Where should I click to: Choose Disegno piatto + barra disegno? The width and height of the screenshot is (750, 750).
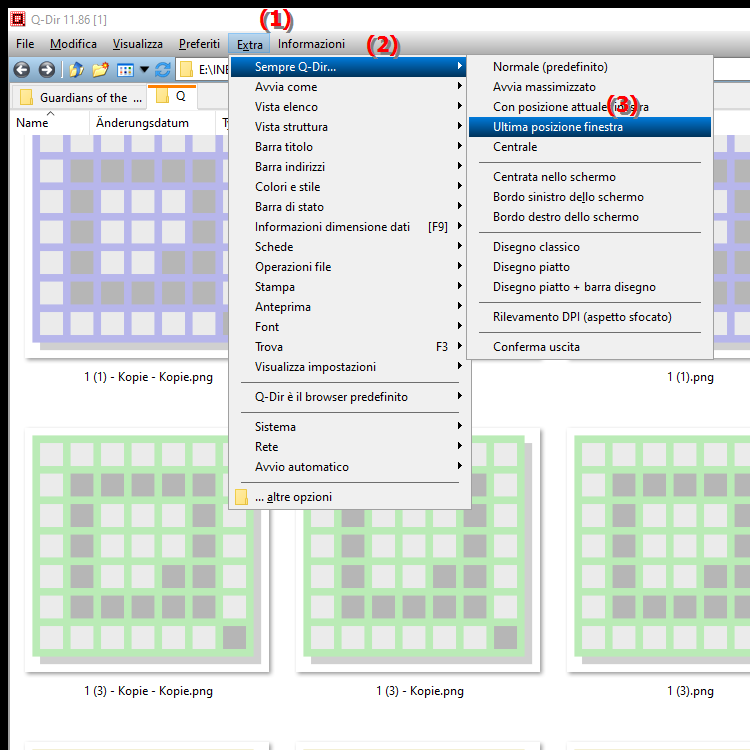coord(589,287)
